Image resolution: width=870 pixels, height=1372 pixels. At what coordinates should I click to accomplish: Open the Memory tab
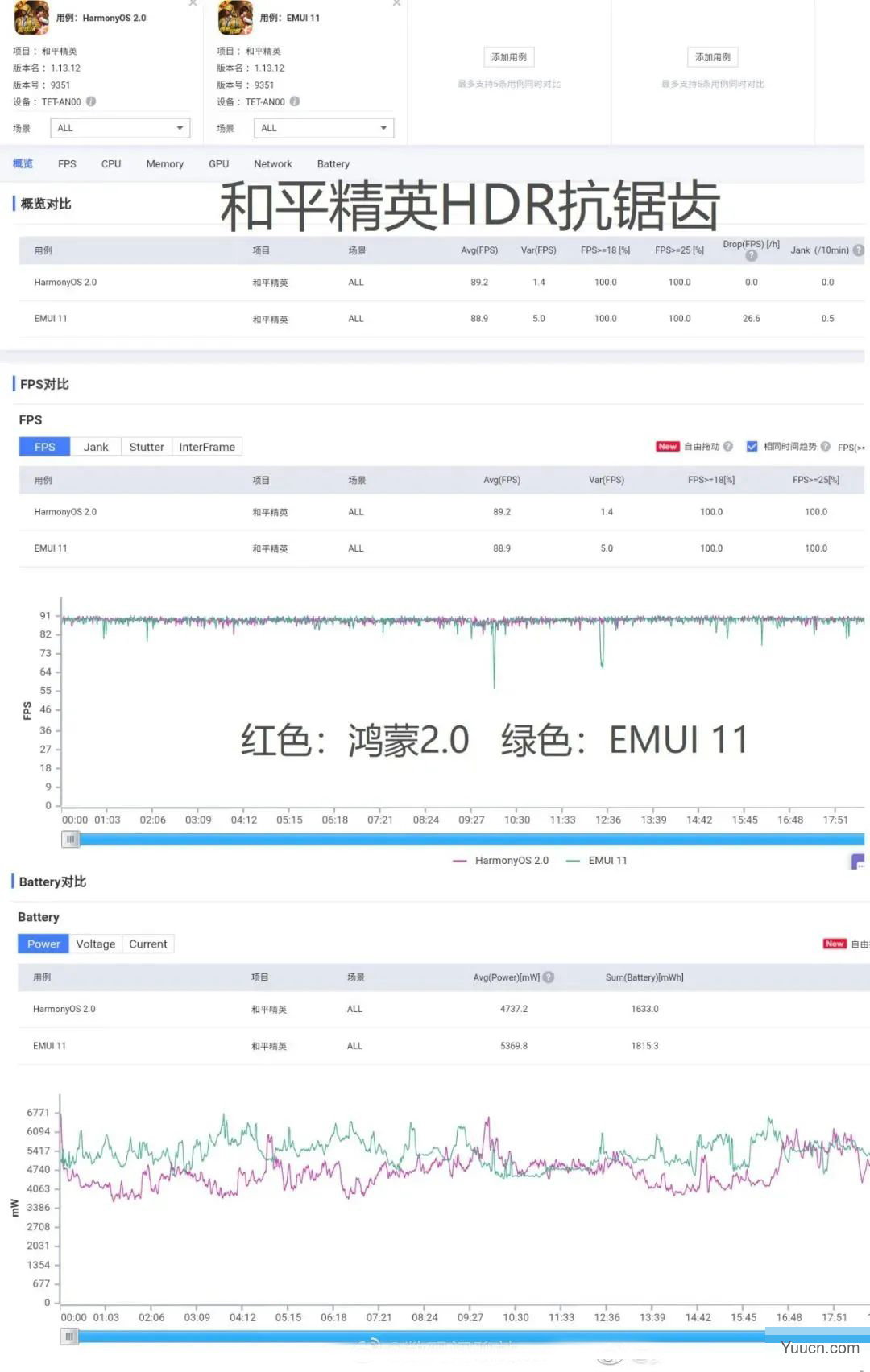(x=165, y=163)
